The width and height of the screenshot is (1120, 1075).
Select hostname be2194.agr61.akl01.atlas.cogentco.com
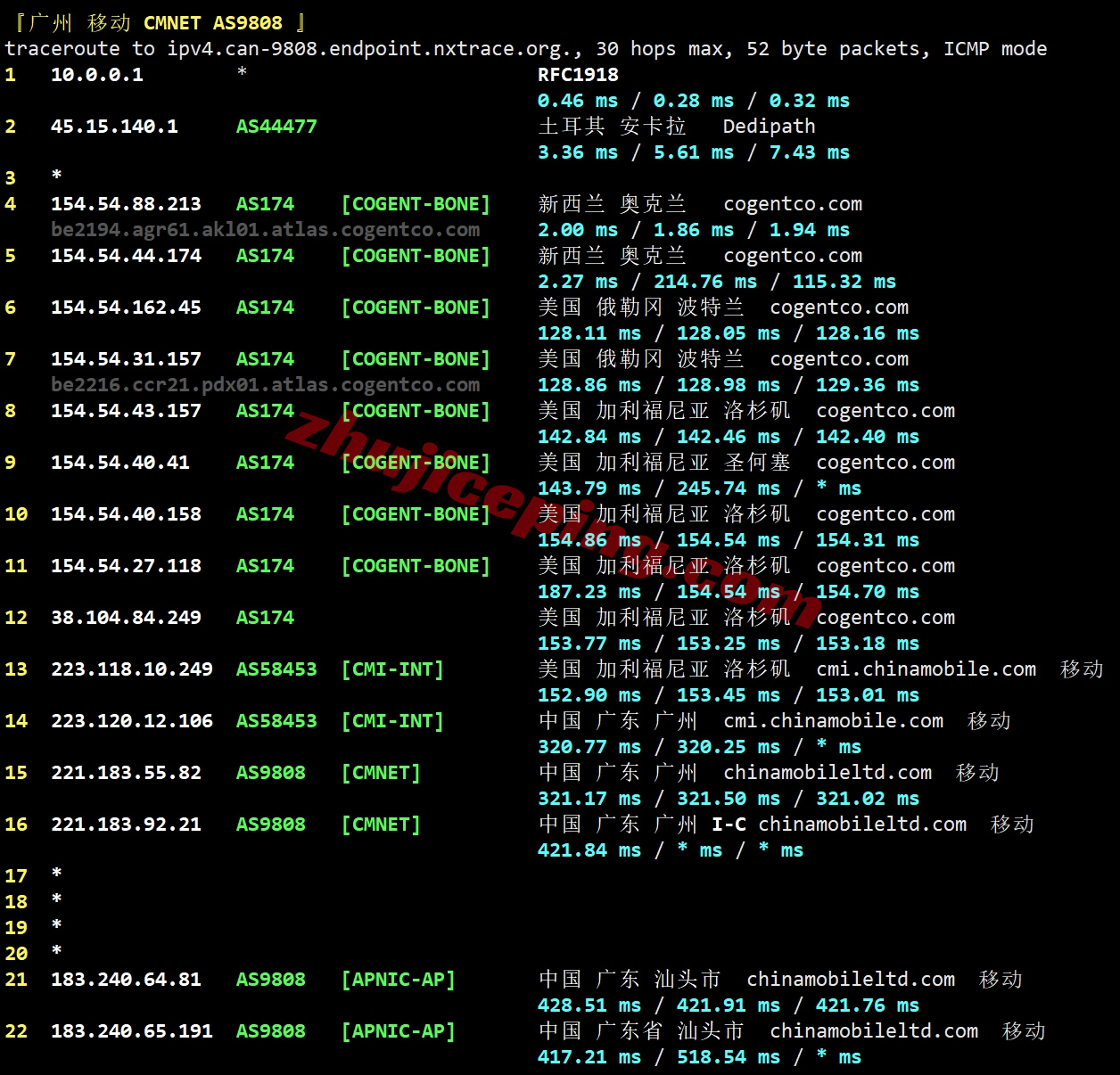(x=265, y=230)
